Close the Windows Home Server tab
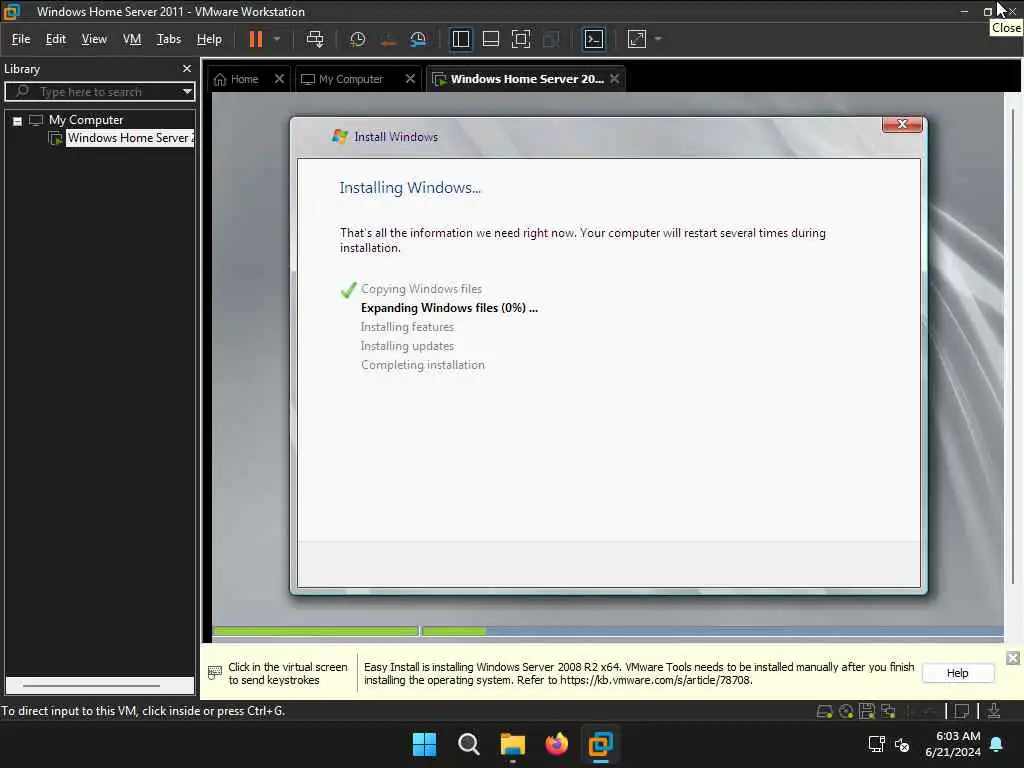The width and height of the screenshot is (1024, 768). [x=615, y=79]
